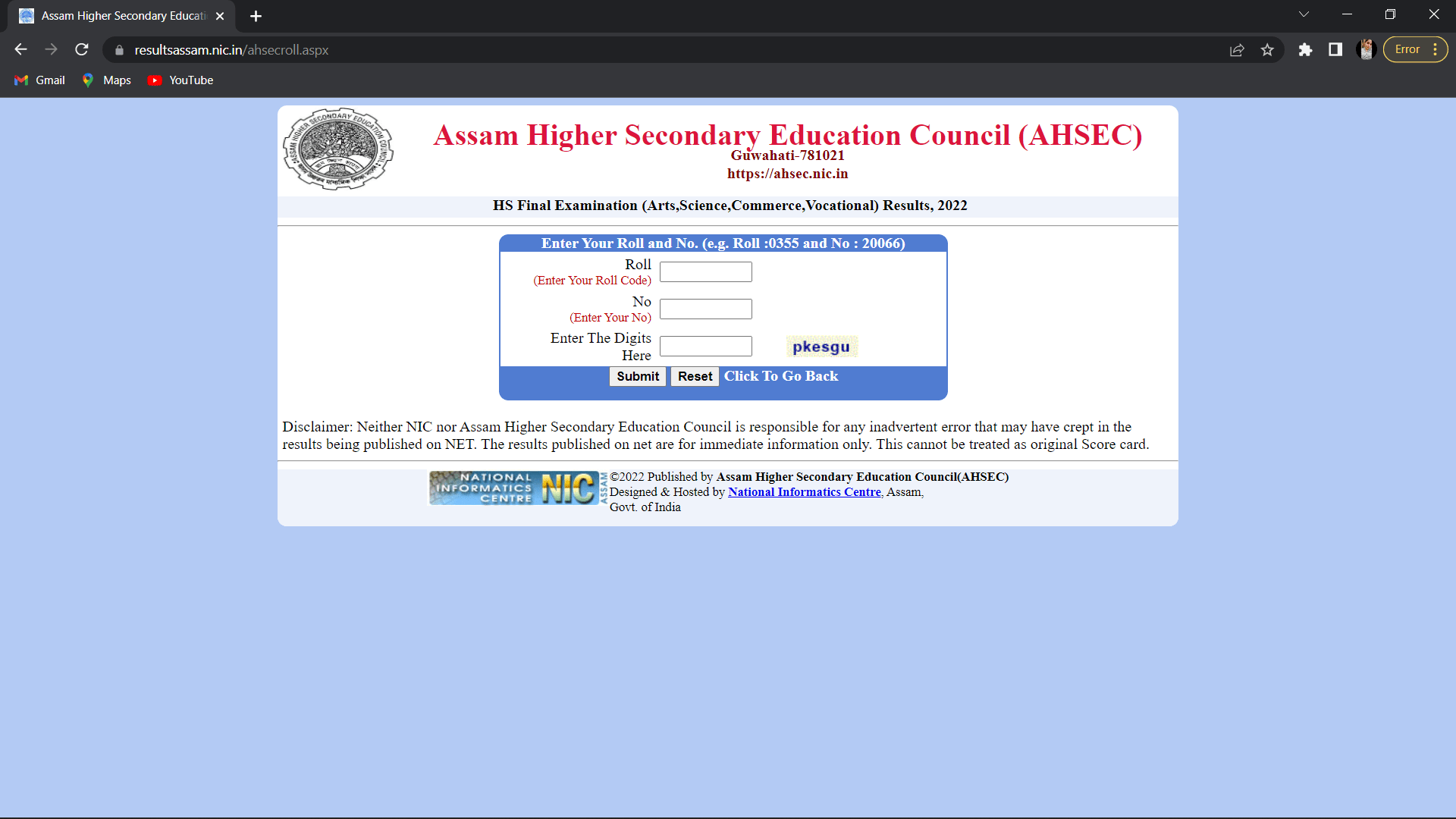The height and width of the screenshot is (819, 1456).
Task: Open the National Informatics Centre link
Action: pyautogui.click(x=805, y=491)
